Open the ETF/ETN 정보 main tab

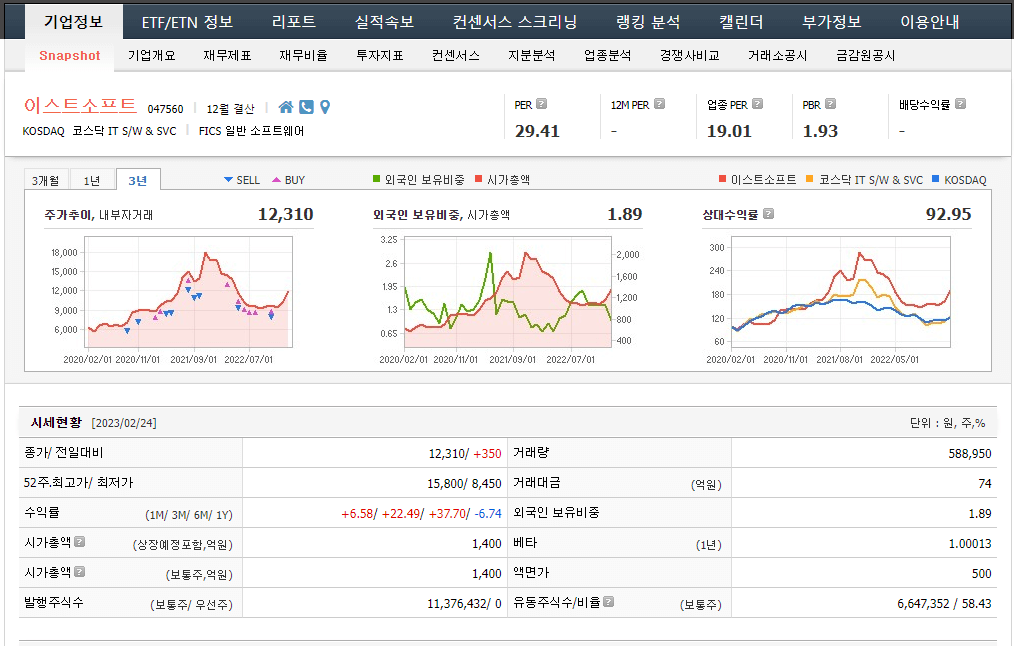coord(187,22)
